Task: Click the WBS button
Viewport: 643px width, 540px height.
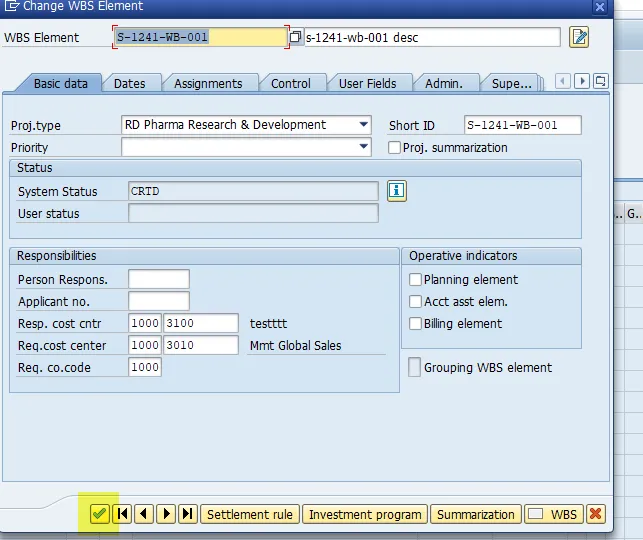Action: pyautogui.click(x=554, y=514)
